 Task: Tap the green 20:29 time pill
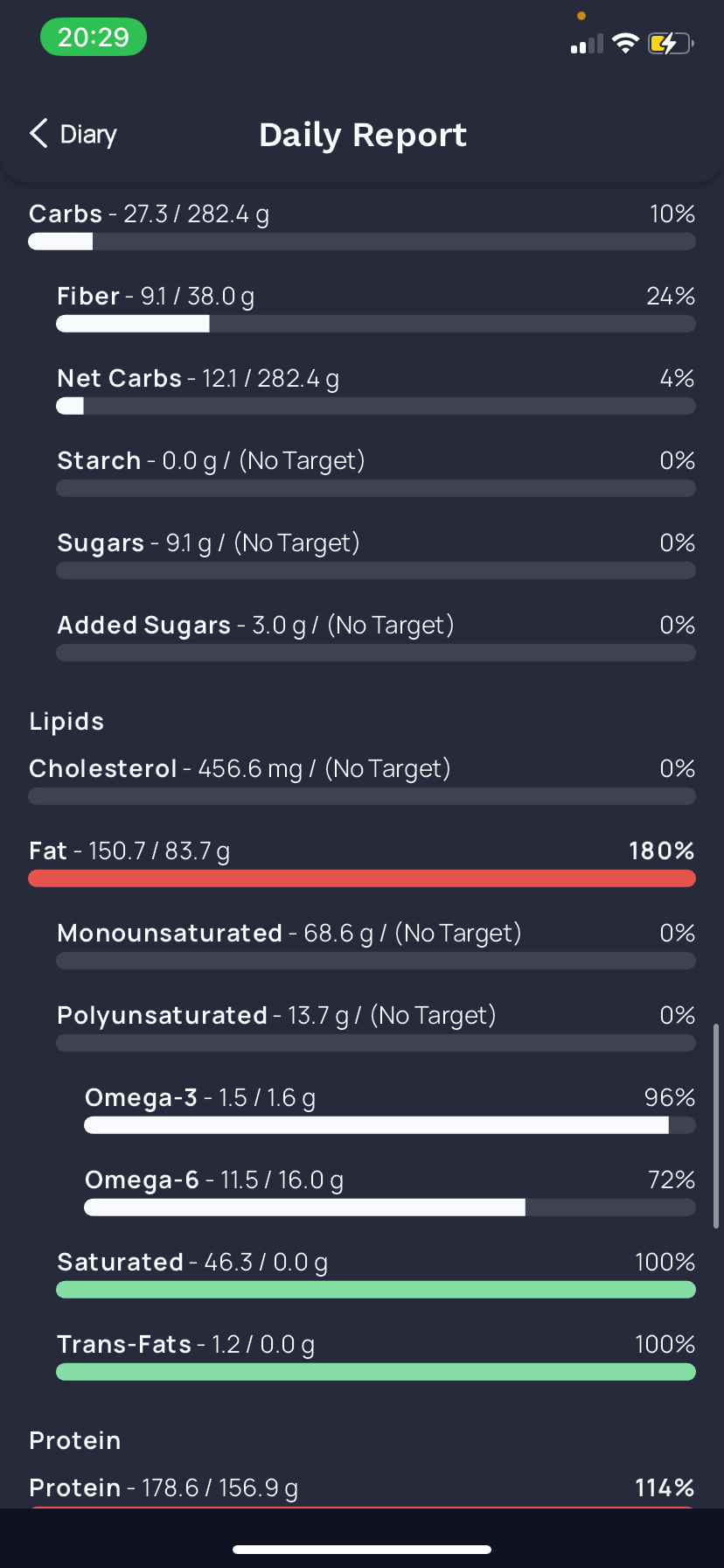[x=94, y=38]
